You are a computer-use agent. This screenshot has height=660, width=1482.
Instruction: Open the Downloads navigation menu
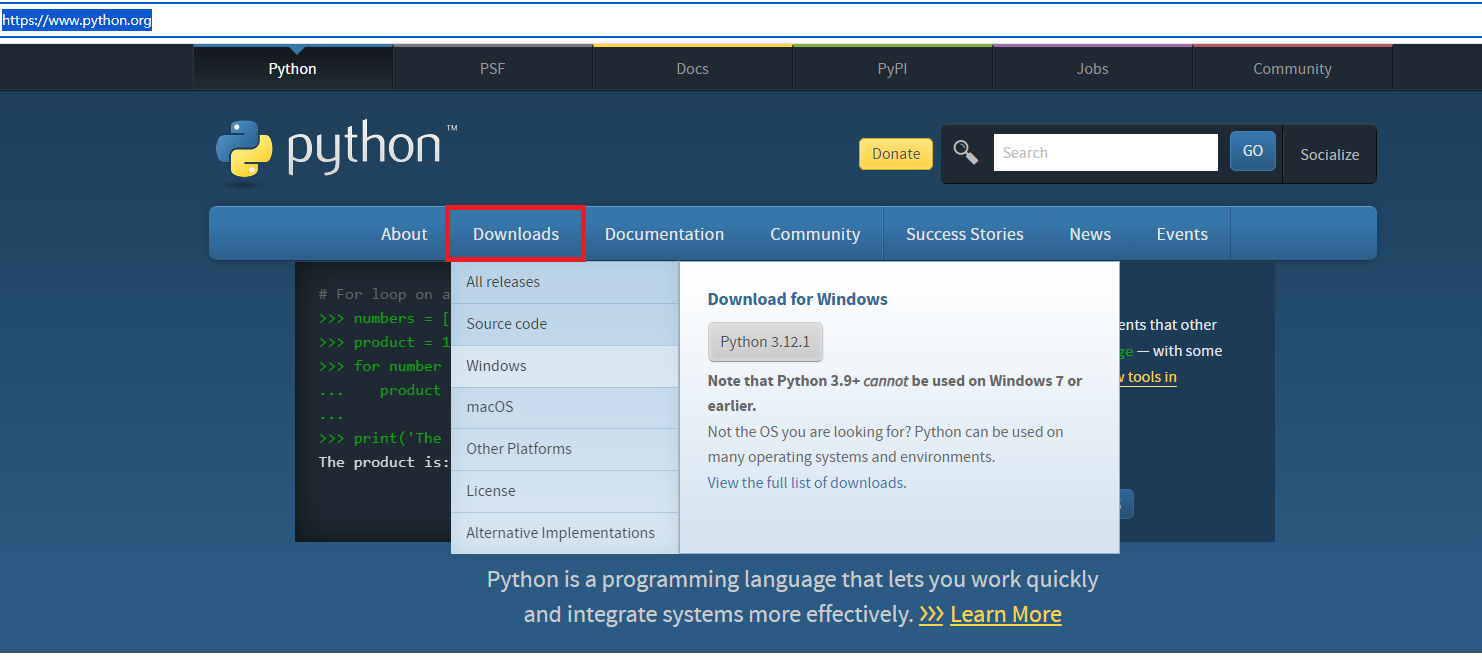[x=516, y=234]
